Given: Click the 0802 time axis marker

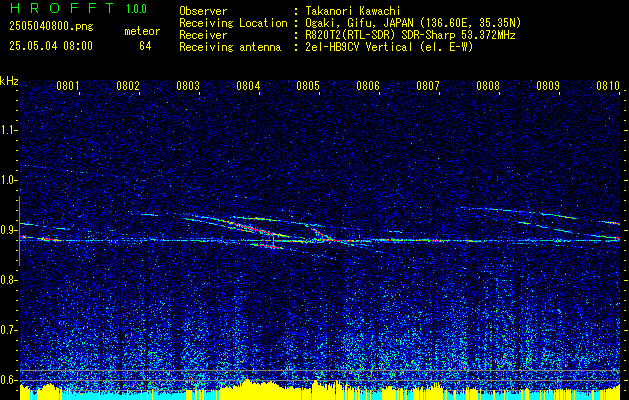Looking at the screenshot, I should (x=128, y=85).
